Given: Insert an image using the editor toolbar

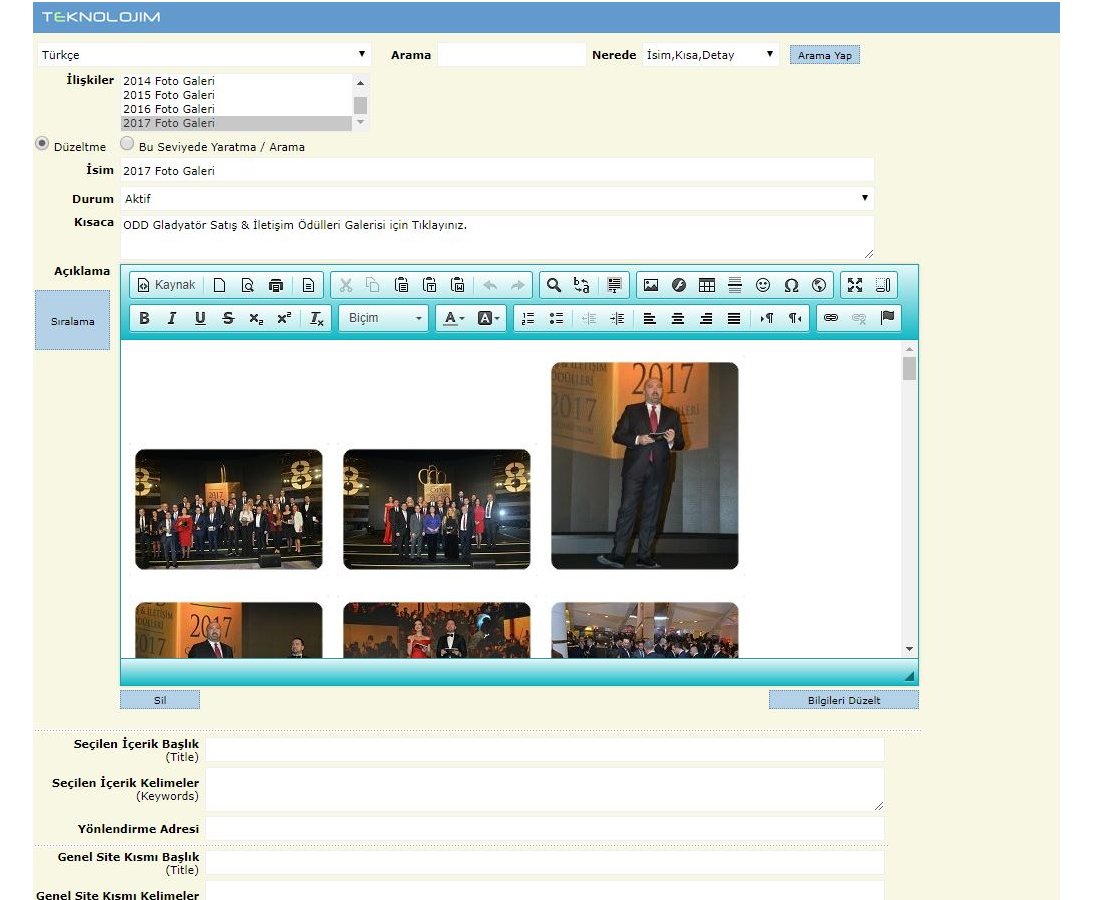Looking at the screenshot, I should point(651,285).
